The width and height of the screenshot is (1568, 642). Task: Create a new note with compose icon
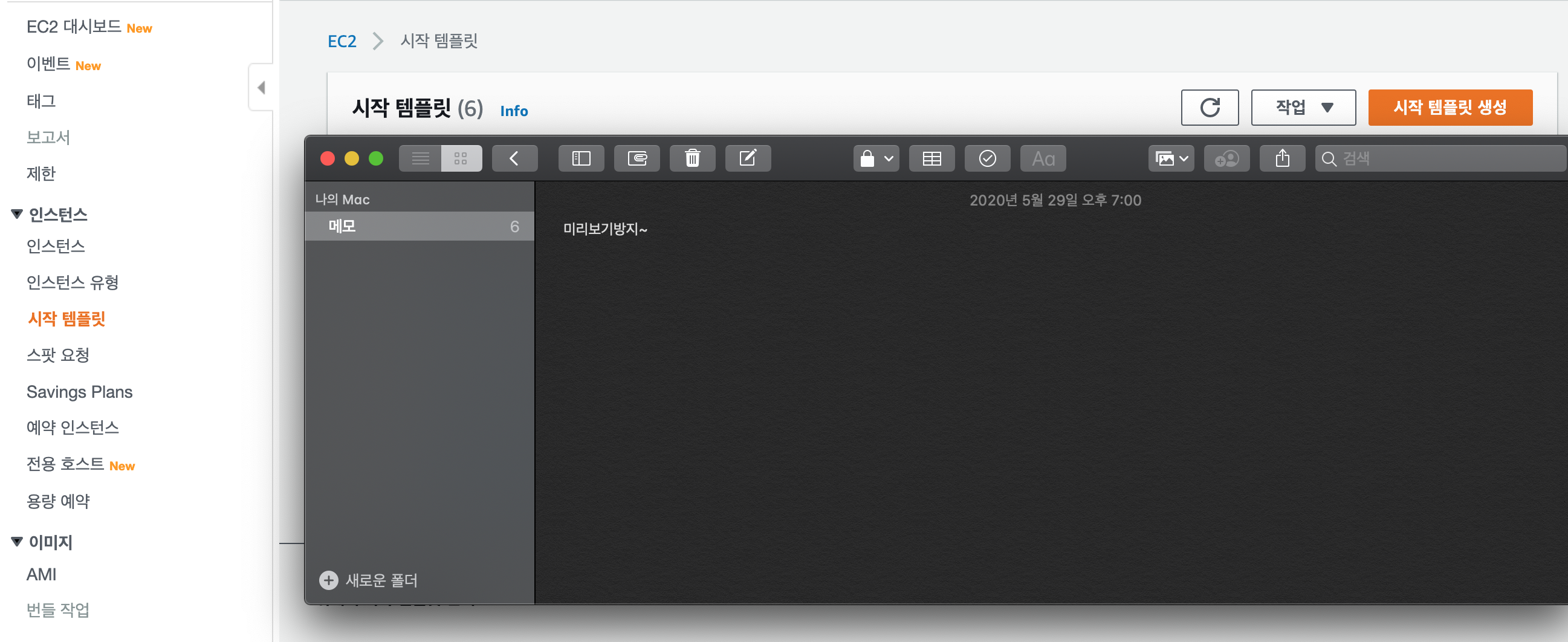point(748,159)
